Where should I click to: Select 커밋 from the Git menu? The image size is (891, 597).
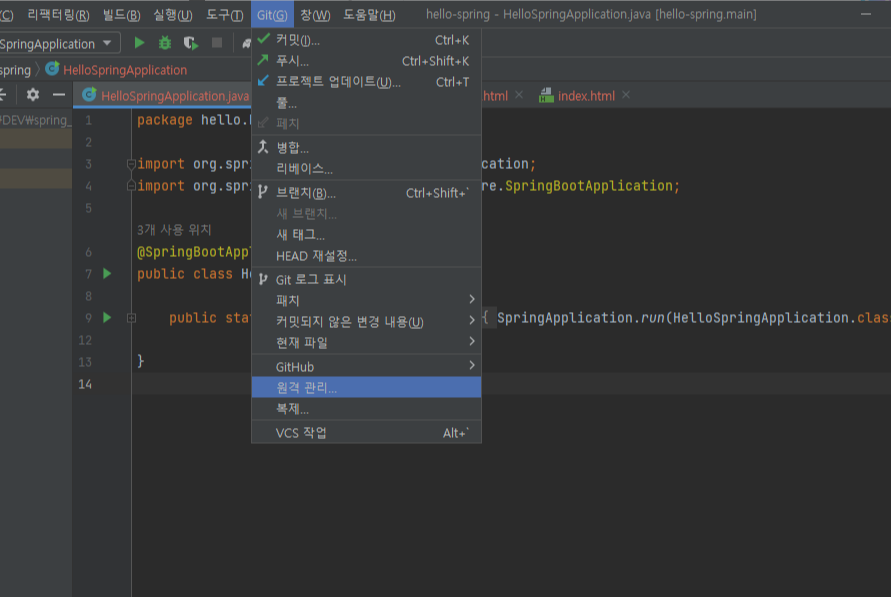367,40
